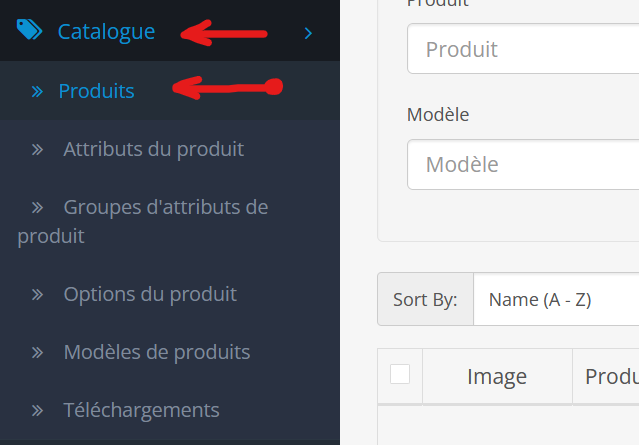Open the Sort By Name (A - Z) dropdown
639x445 pixels.
coord(556,300)
